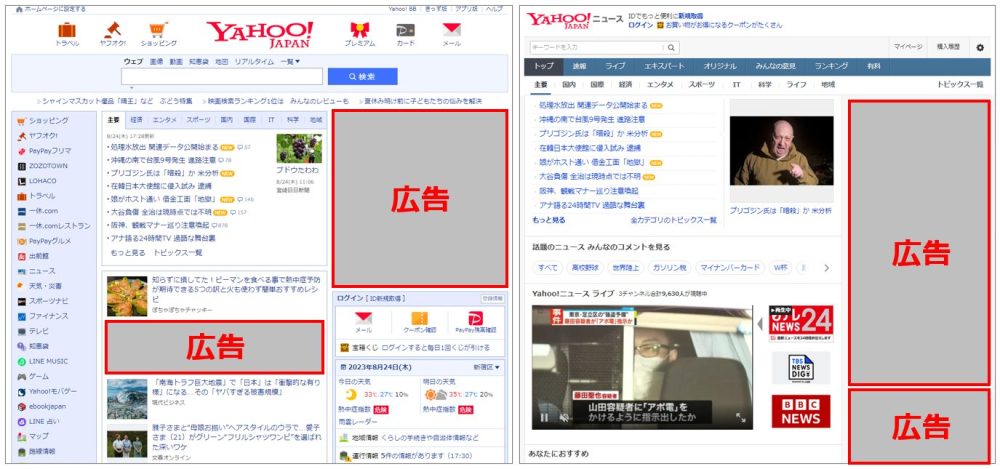Click 雨雲レーダー link in weather box
The width and height of the screenshot is (1000, 469).
pyautogui.click(x=358, y=422)
